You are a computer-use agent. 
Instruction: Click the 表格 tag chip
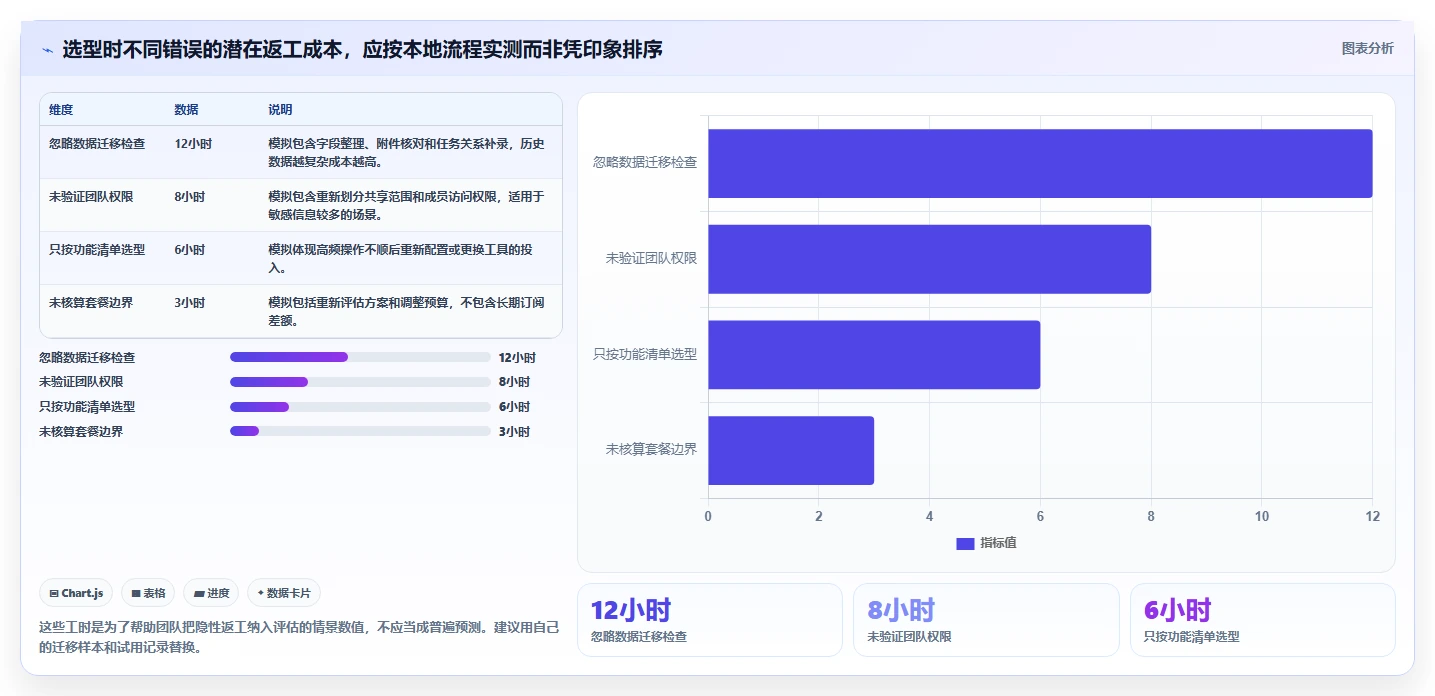tap(148, 593)
